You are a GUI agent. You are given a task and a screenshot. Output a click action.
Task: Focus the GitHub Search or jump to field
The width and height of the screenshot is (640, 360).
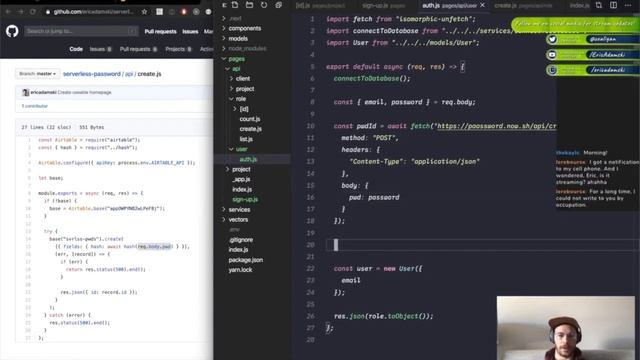click(81, 31)
